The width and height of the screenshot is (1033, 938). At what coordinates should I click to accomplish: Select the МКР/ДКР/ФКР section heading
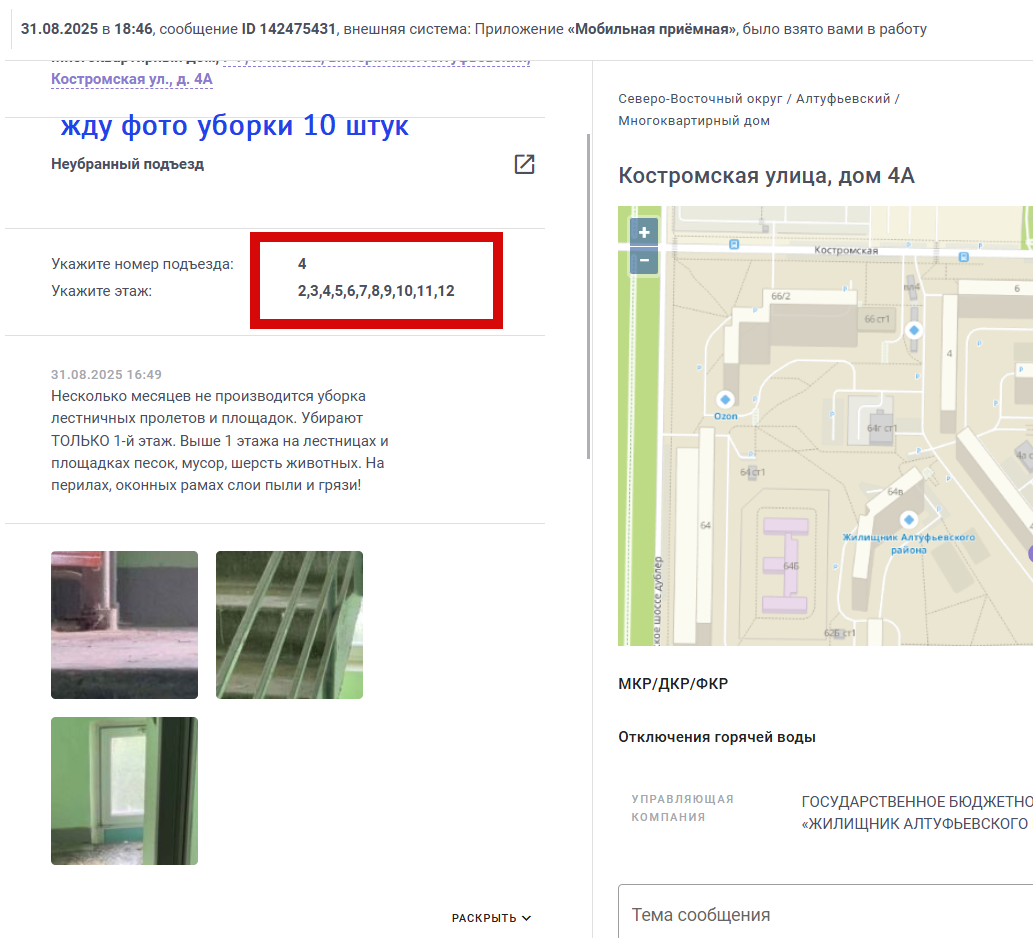pos(673,684)
